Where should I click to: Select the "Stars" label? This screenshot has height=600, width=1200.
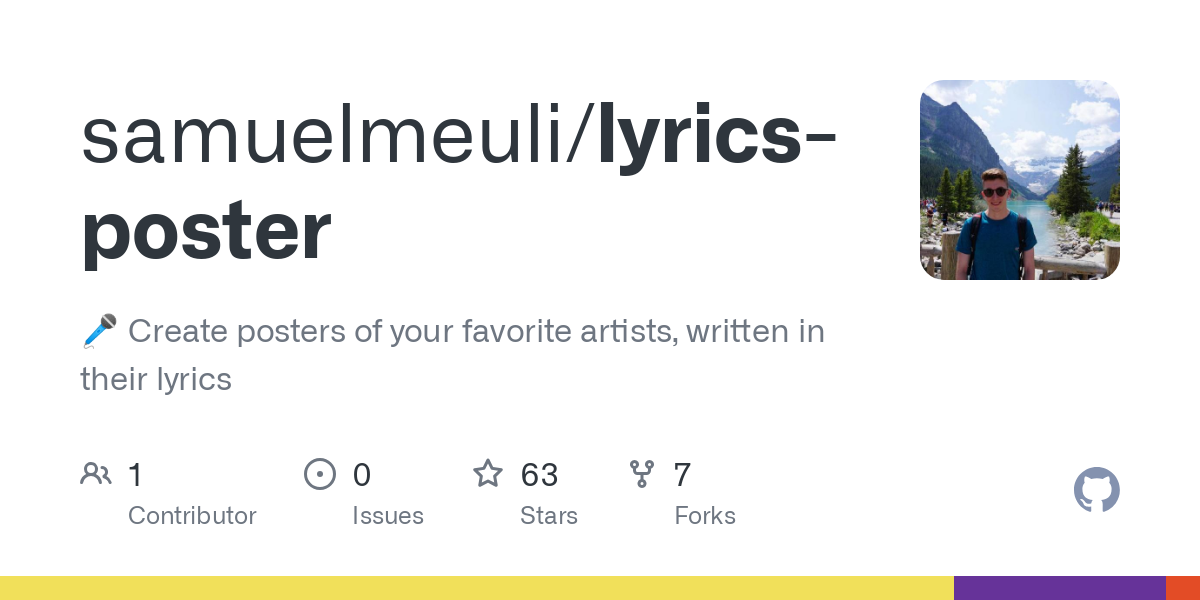click(549, 516)
